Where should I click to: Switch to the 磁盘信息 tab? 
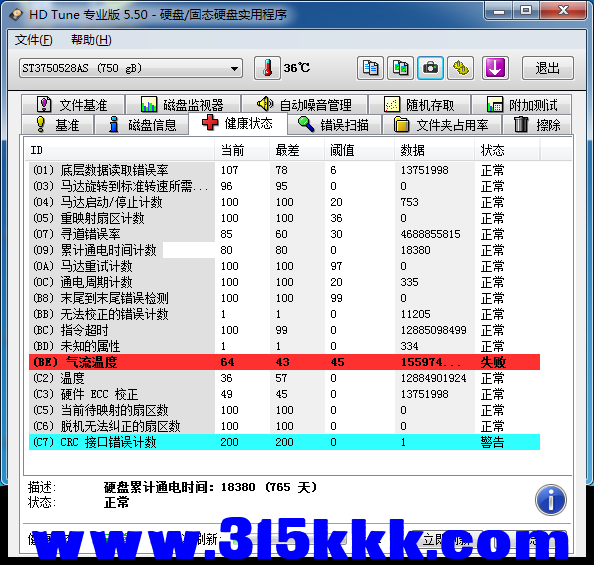(x=141, y=125)
